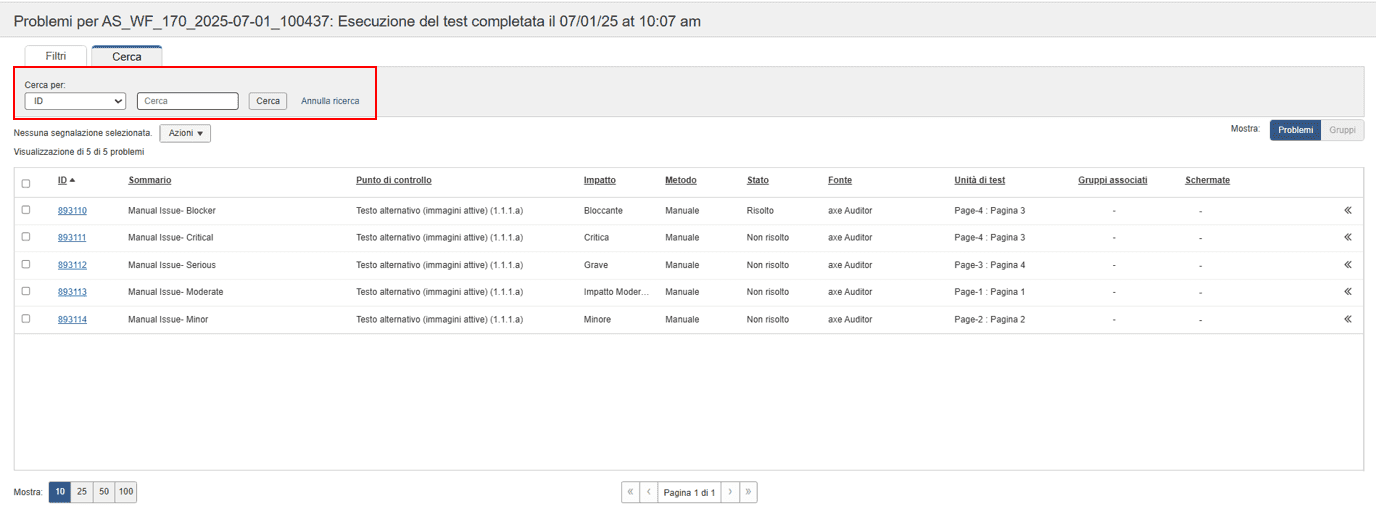Go to first page of results
The image size is (1376, 517).
click(630, 492)
